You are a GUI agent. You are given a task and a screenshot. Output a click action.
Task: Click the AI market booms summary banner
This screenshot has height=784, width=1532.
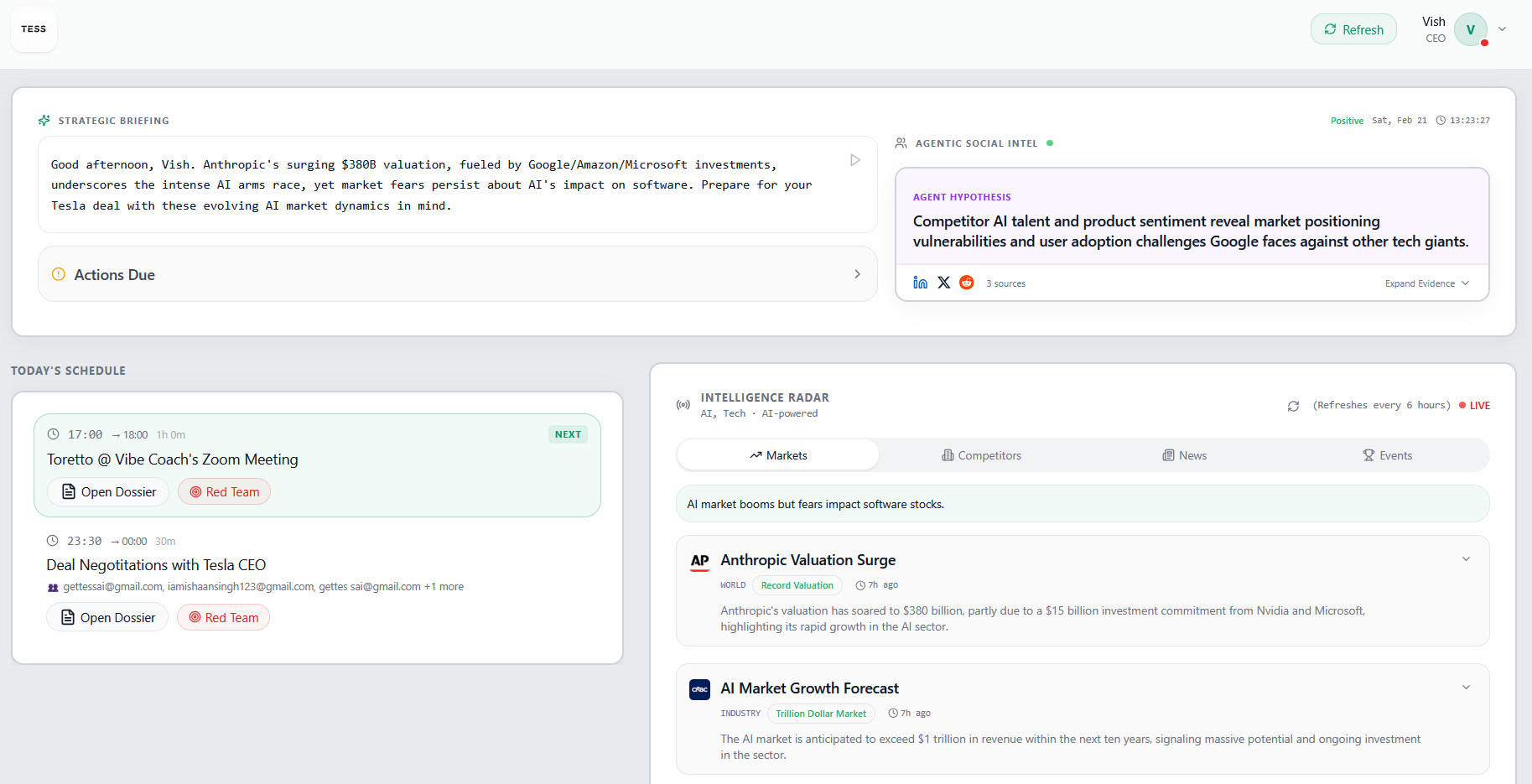1083,504
